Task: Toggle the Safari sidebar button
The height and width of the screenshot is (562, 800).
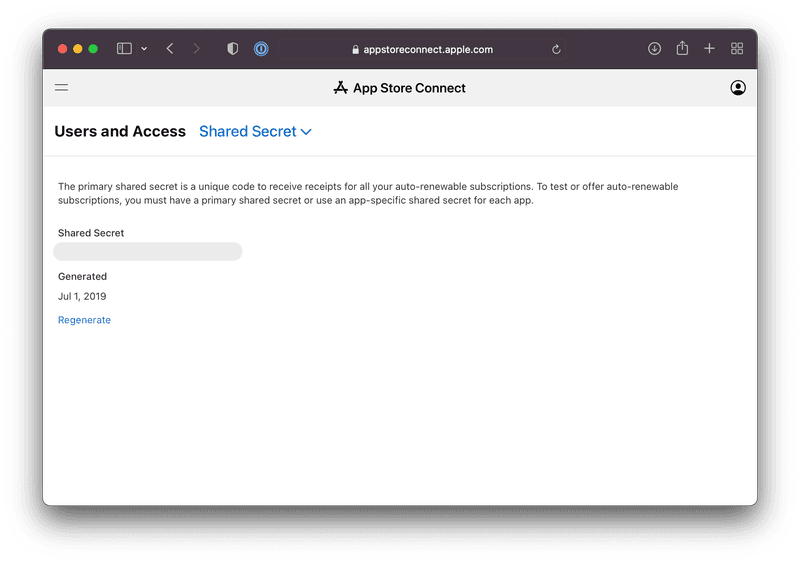Action: [x=124, y=48]
